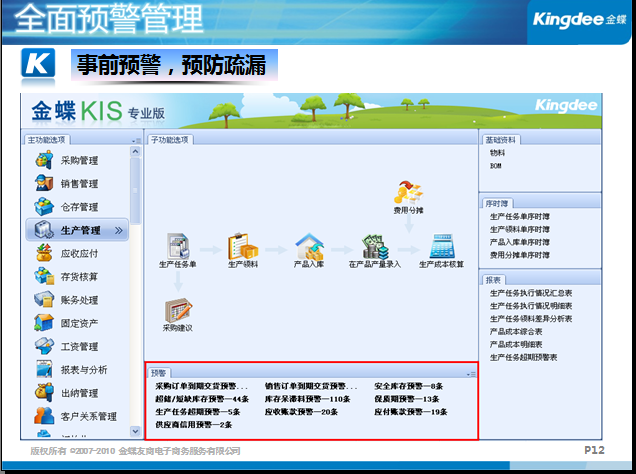Click the sidebar scroll up arrow
The height and width of the screenshot is (474, 636).
[x=135, y=151]
